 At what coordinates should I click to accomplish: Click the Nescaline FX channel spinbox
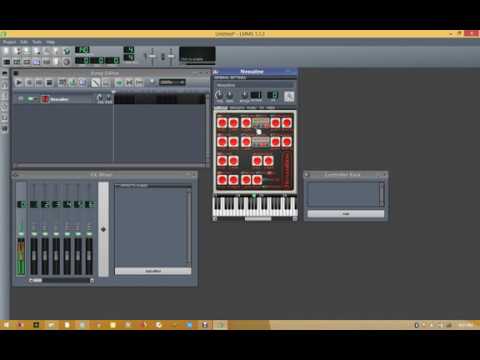273,95
